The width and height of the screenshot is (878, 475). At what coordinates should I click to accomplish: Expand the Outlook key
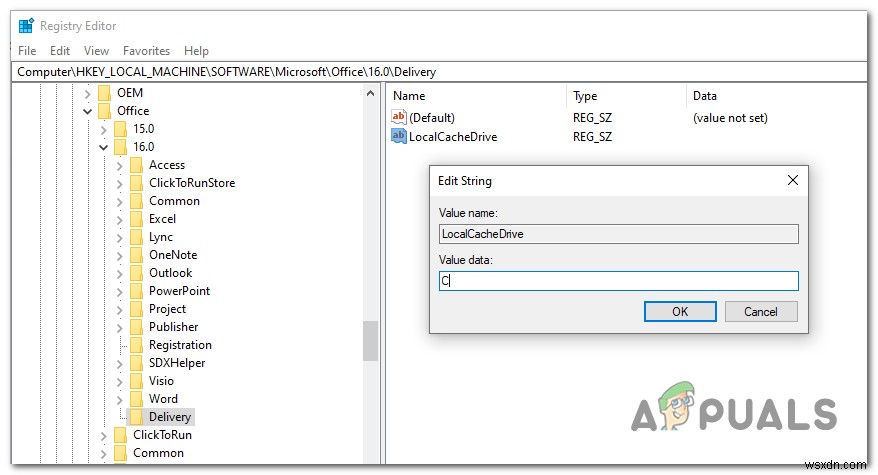click(119, 273)
